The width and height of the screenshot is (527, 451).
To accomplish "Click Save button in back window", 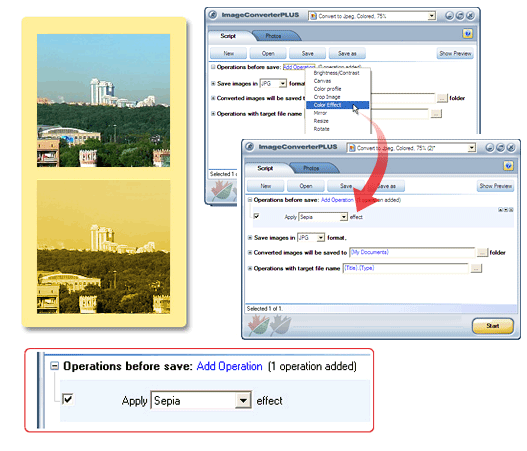I will pyautogui.click(x=308, y=53).
